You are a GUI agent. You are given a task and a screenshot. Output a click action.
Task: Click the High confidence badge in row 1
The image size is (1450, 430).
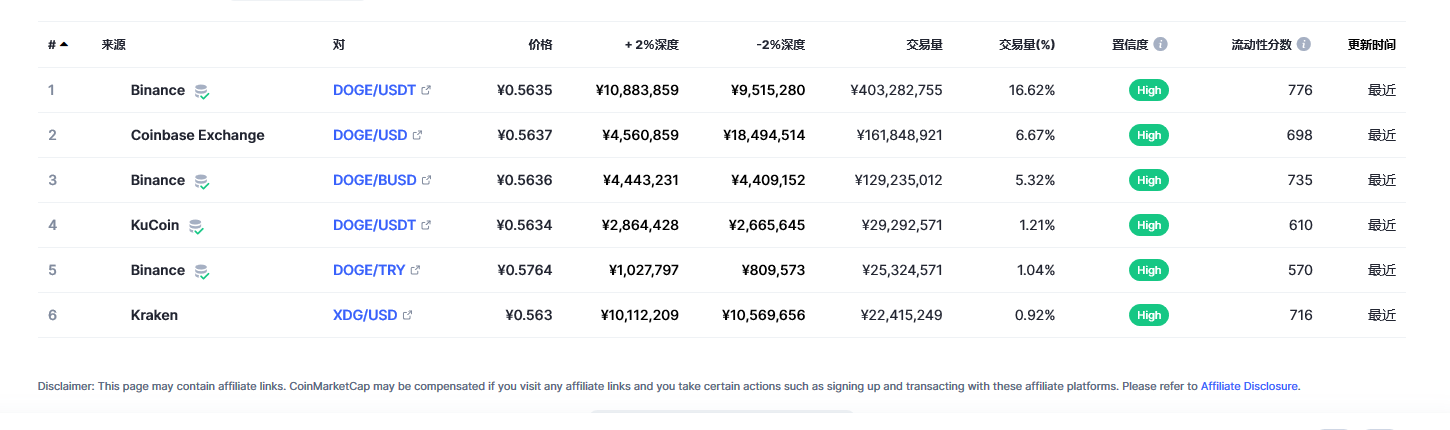coord(1149,90)
